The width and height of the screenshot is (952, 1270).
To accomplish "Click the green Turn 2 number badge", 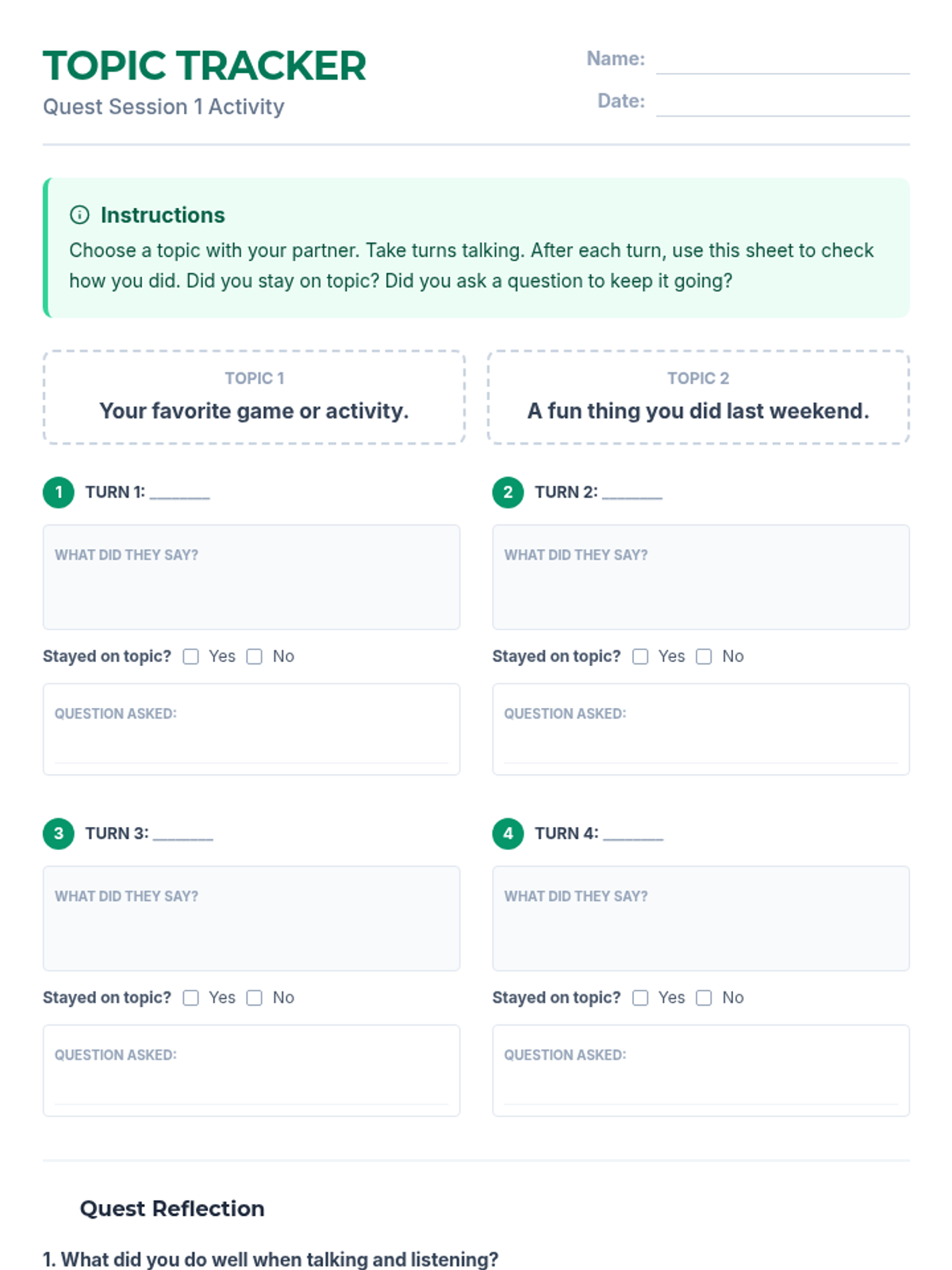I will (x=508, y=492).
